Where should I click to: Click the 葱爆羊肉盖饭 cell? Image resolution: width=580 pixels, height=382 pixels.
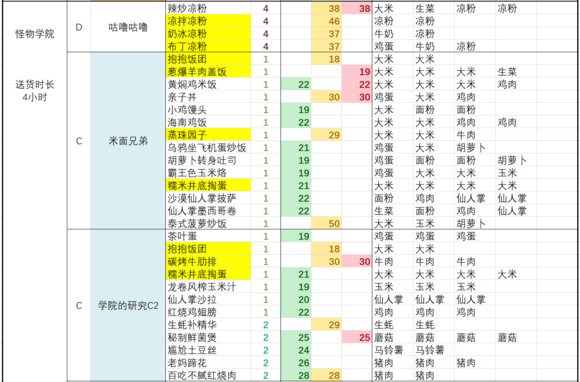[209, 72]
